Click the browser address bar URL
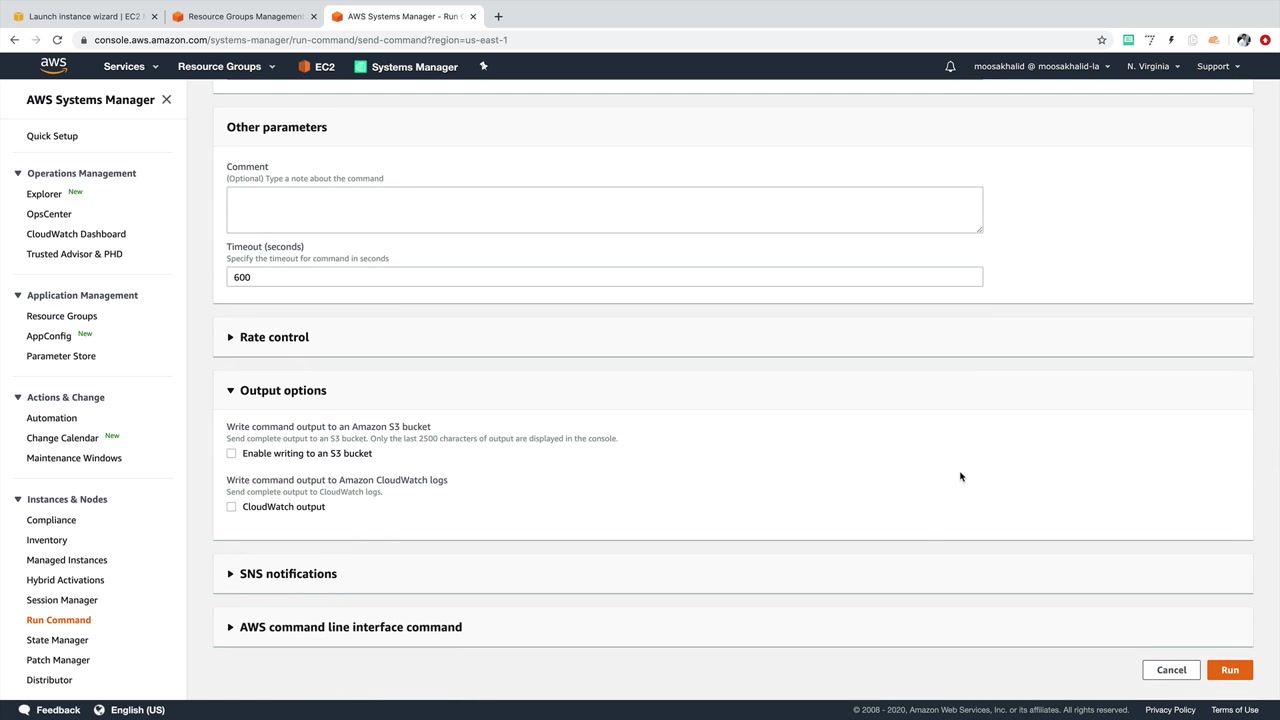The height and width of the screenshot is (720, 1280). (301, 40)
